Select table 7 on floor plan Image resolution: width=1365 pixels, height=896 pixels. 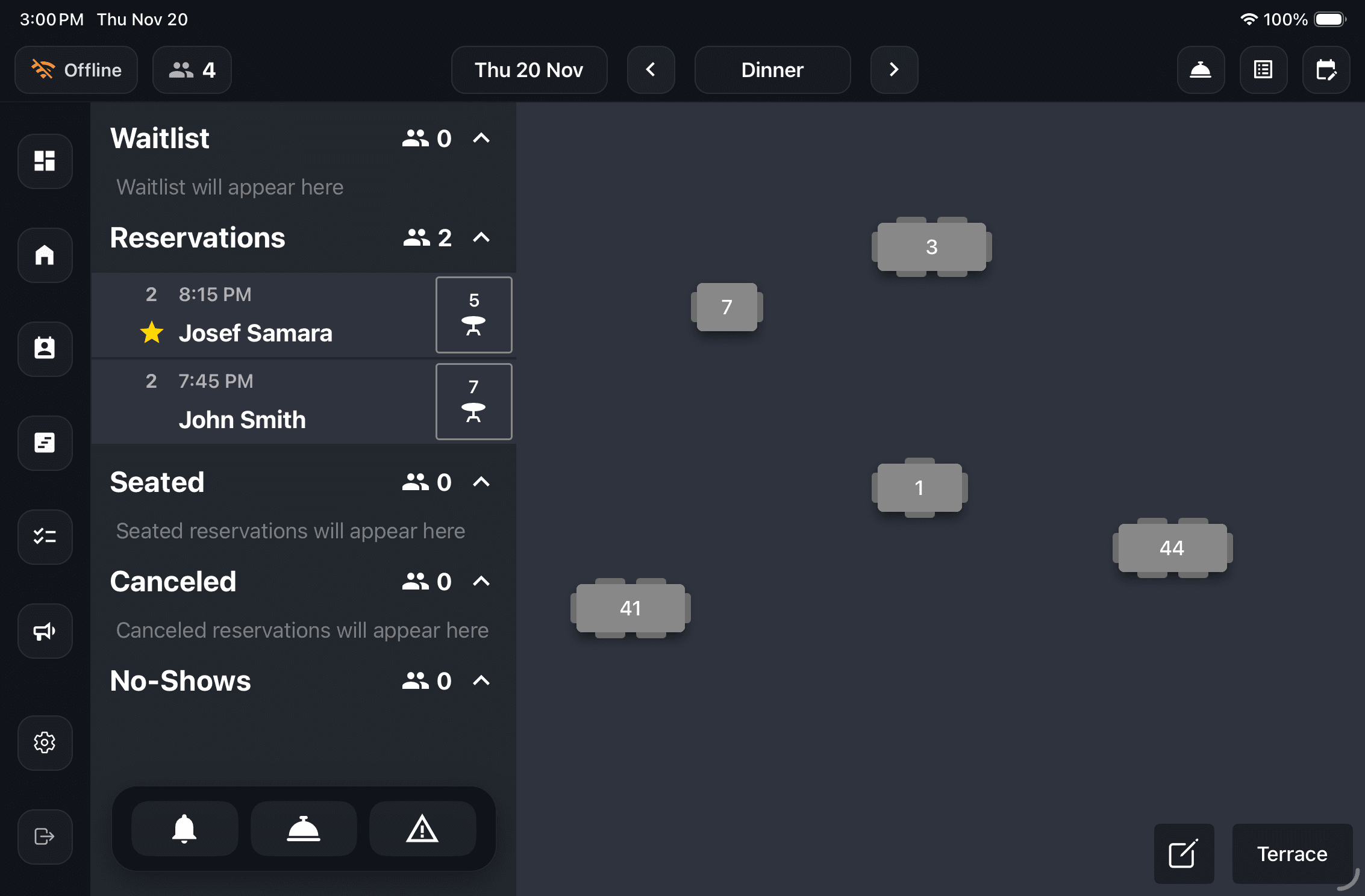click(726, 307)
